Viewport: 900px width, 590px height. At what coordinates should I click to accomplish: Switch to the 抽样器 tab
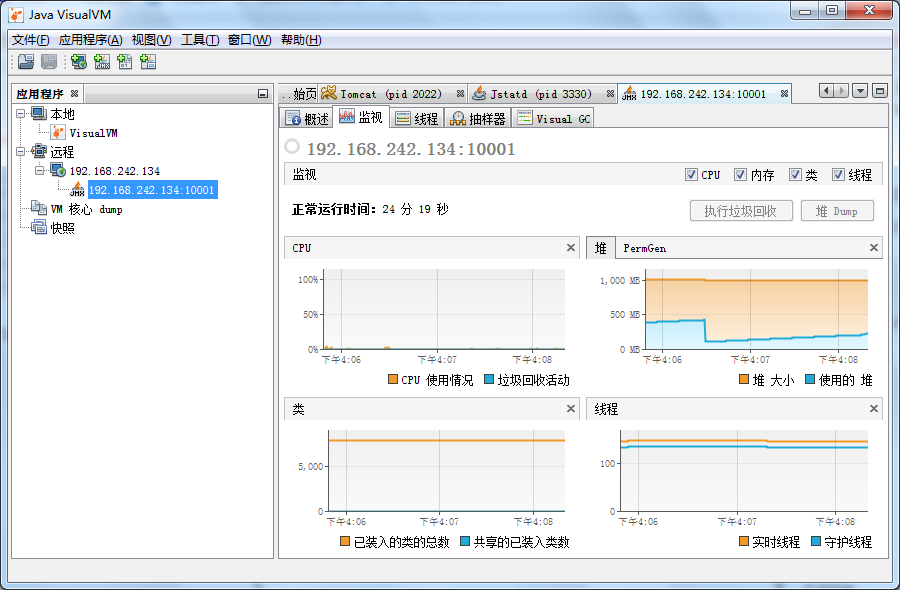[x=478, y=118]
